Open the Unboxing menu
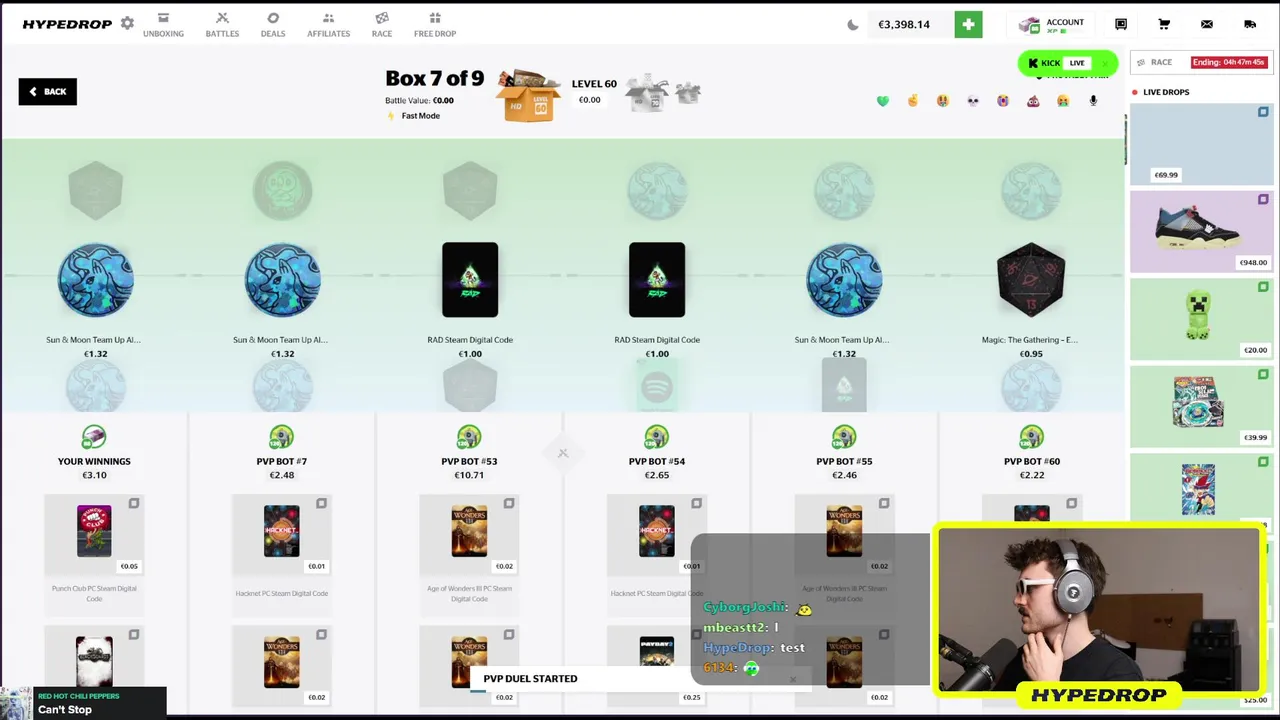The width and height of the screenshot is (1280, 720). (x=163, y=25)
